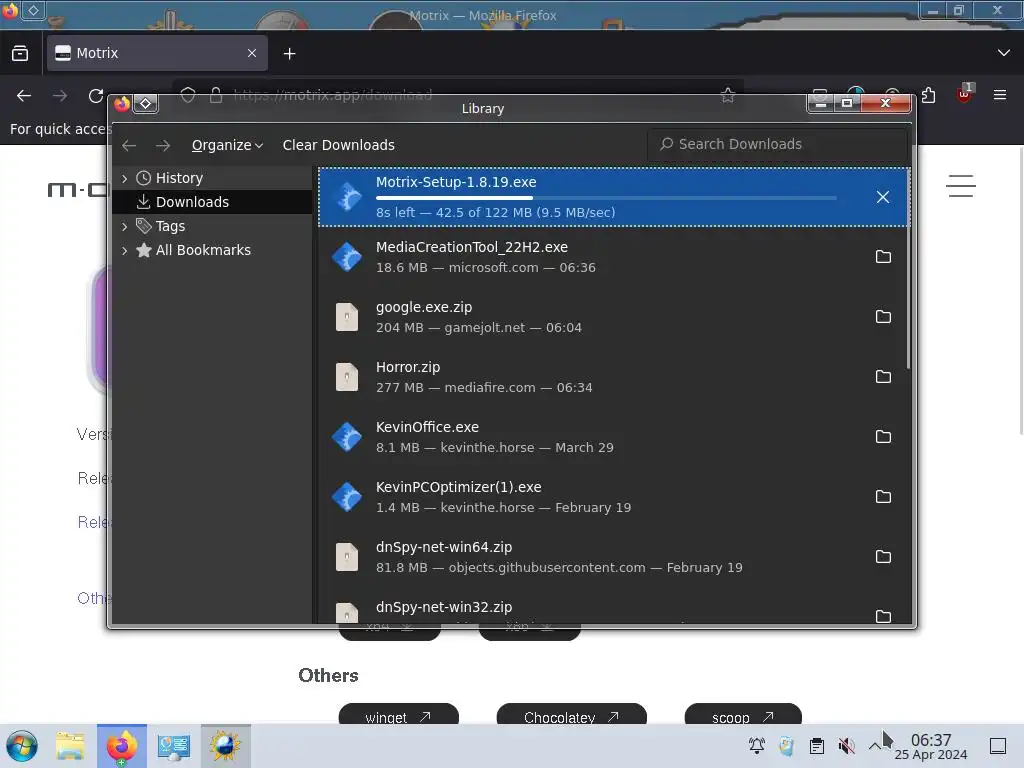Select the Motrix browser tab
The height and width of the screenshot is (768, 1024).
coord(157,53)
